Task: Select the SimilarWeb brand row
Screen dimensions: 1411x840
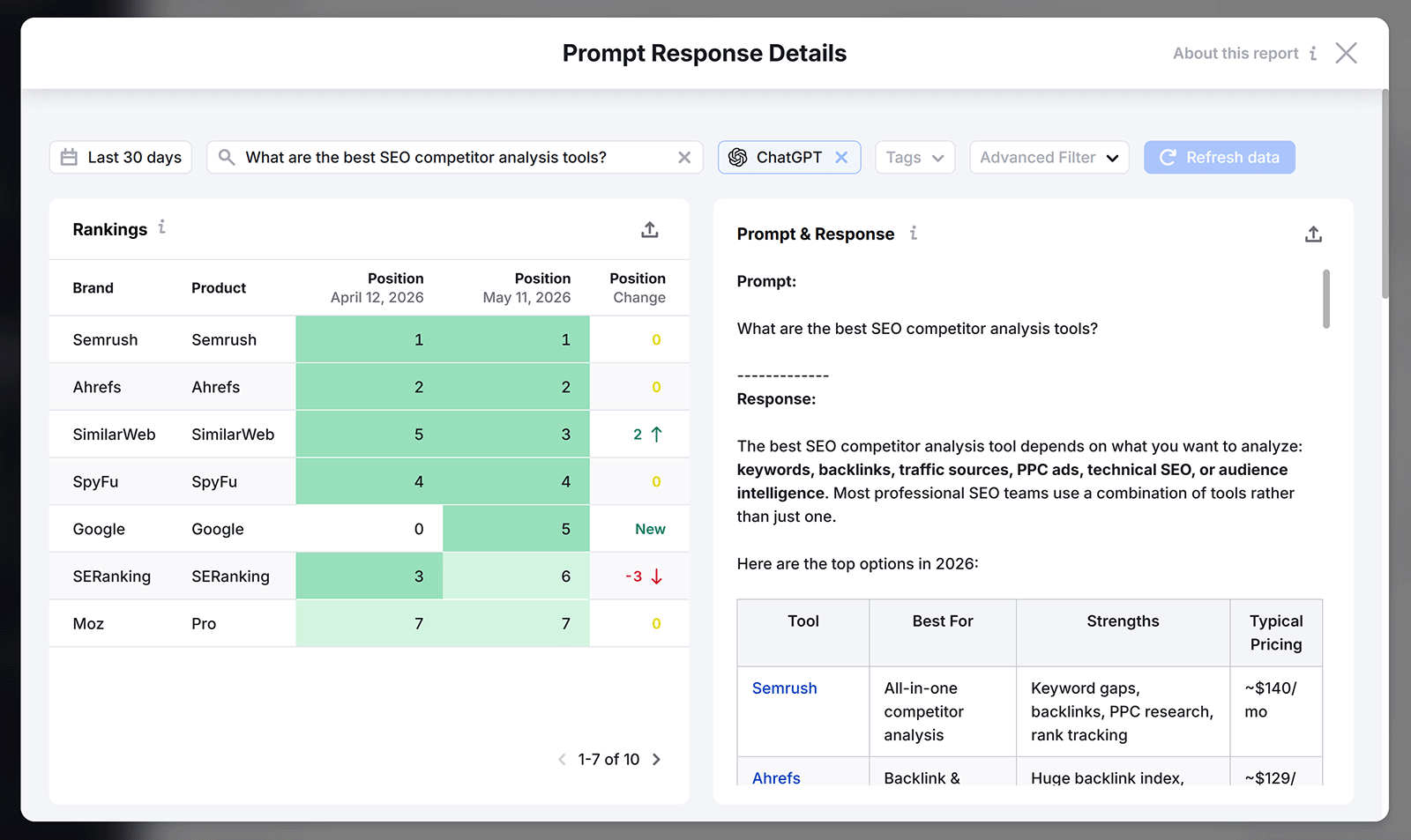Action: (369, 435)
